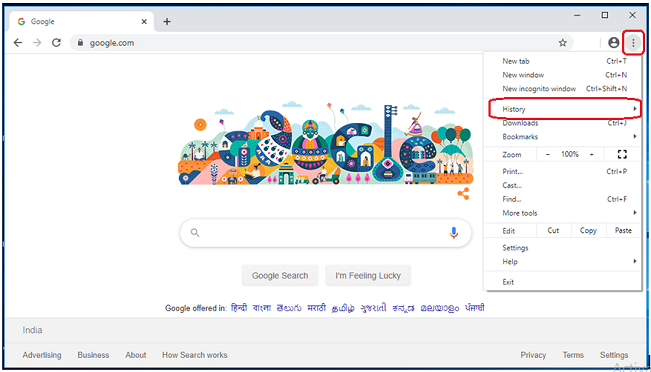Open the Advertising footer link
Image resolution: width=651 pixels, height=372 pixels.
click(x=42, y=355)
